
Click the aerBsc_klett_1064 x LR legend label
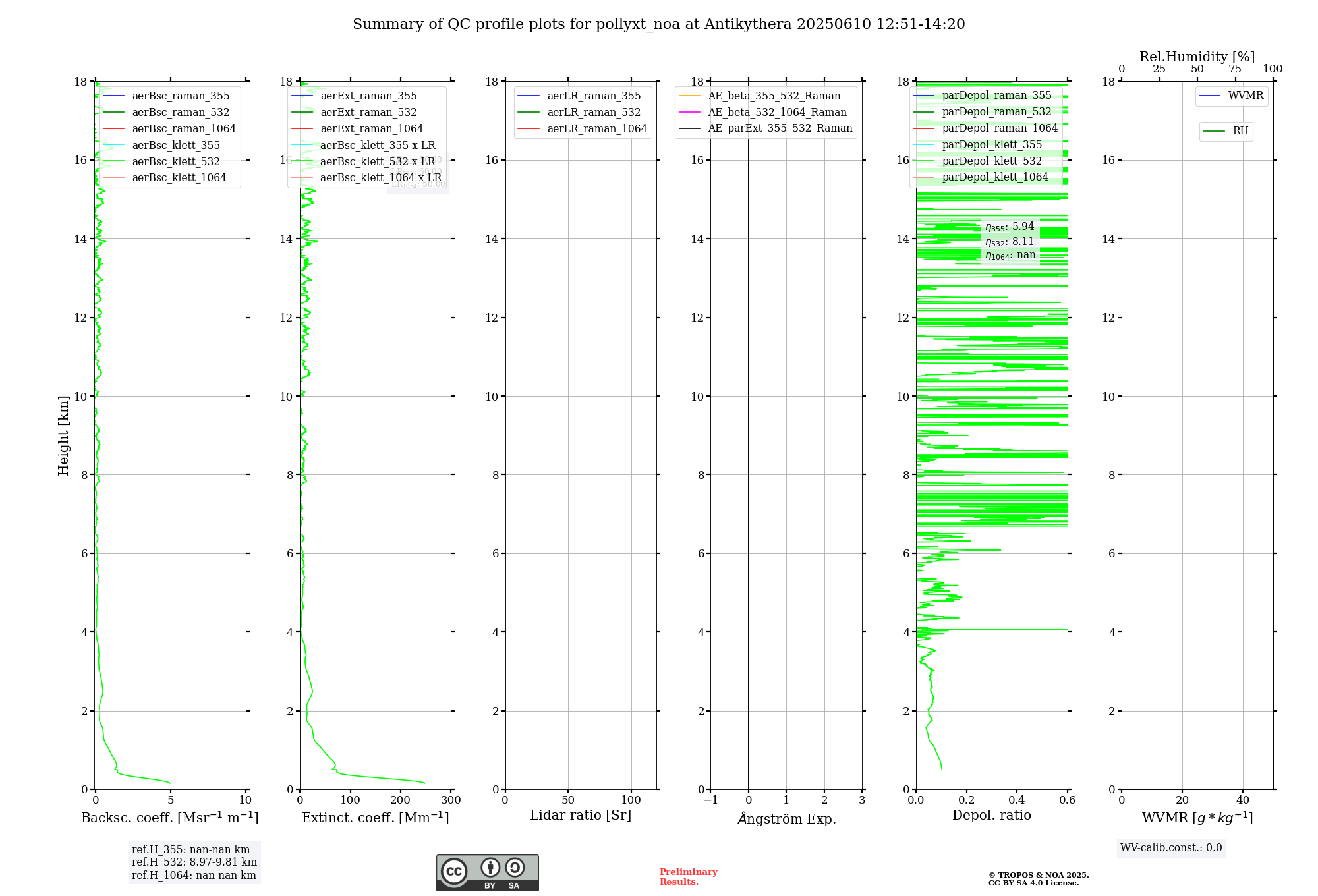click(x=381, y=178)
